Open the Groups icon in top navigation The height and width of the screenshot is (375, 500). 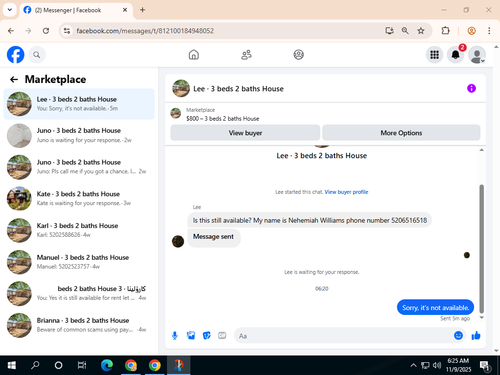(x=298, y=55)
